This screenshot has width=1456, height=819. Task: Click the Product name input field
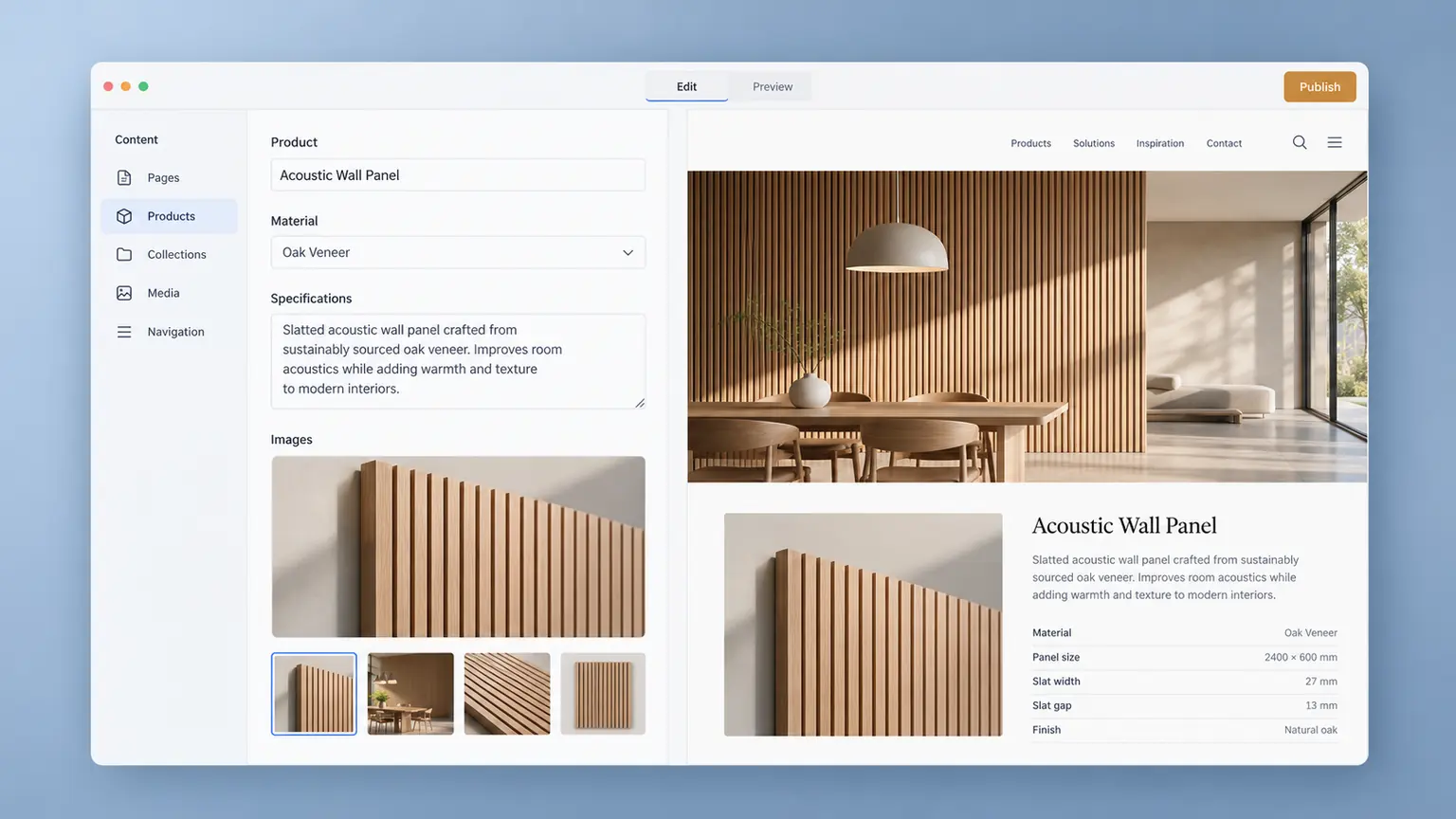[458, 175]
